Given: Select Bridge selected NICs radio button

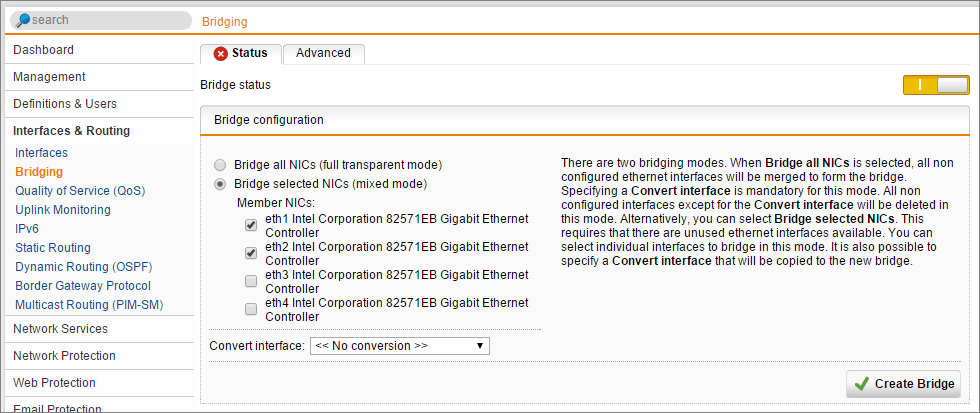Looking at the screenshot, I should (x=219, y=184).
